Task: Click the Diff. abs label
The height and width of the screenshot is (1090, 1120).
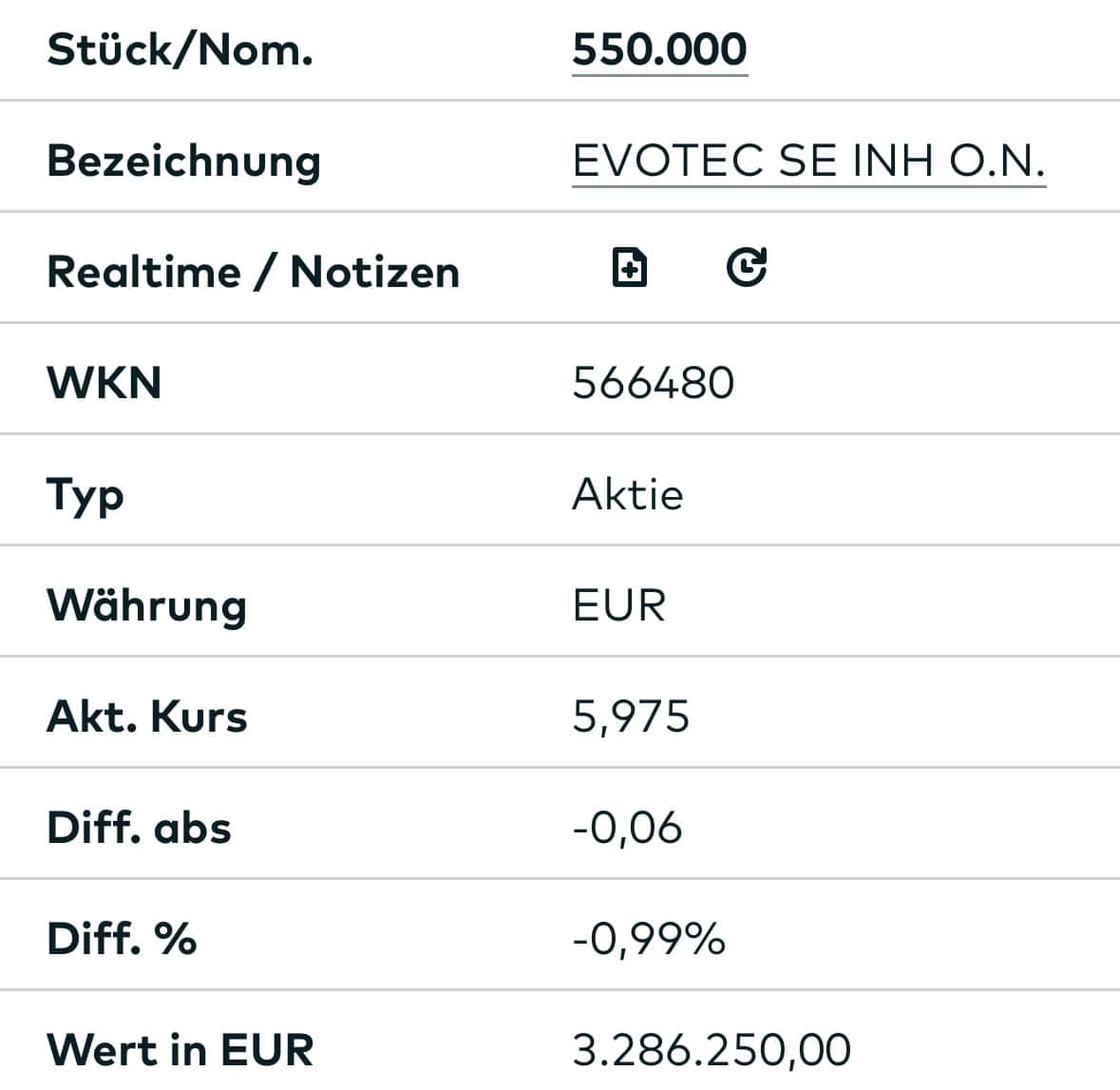Action: [x=139, y=828]
